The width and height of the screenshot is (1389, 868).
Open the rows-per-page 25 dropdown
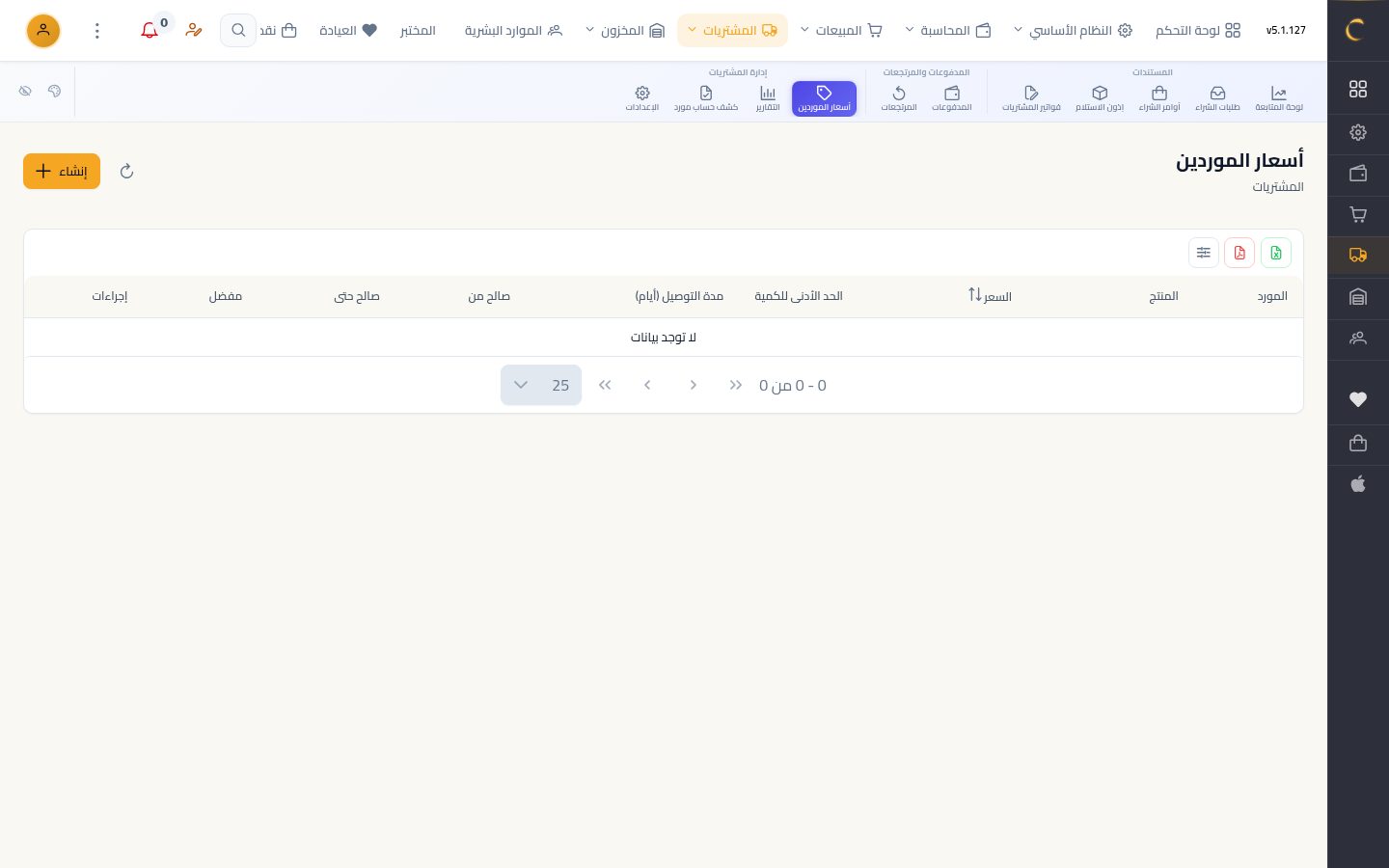tap(541, 385)
